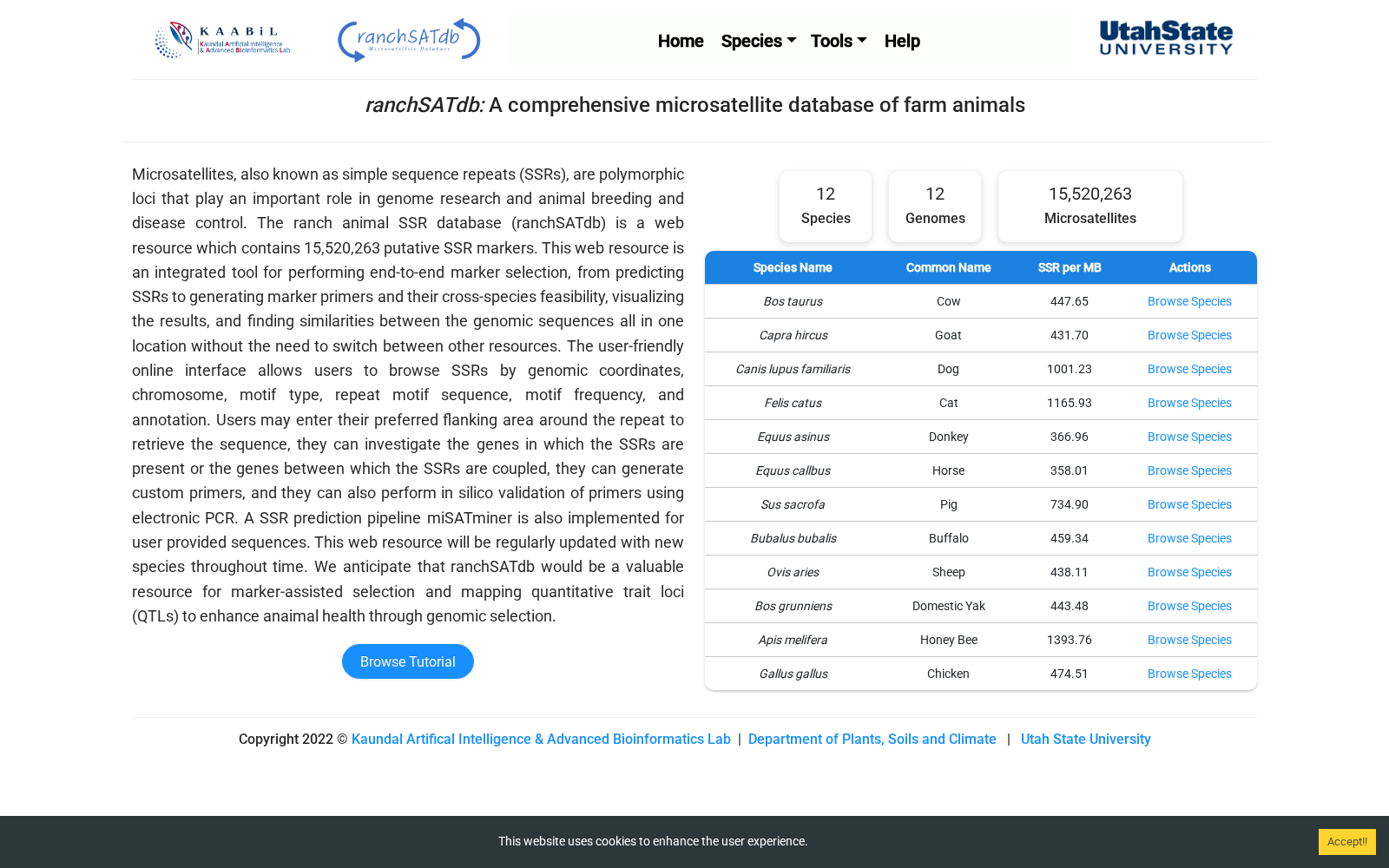Click the Equus asinus species name cell
This screenshot has height=868, width=1389.
coord(793,437)
